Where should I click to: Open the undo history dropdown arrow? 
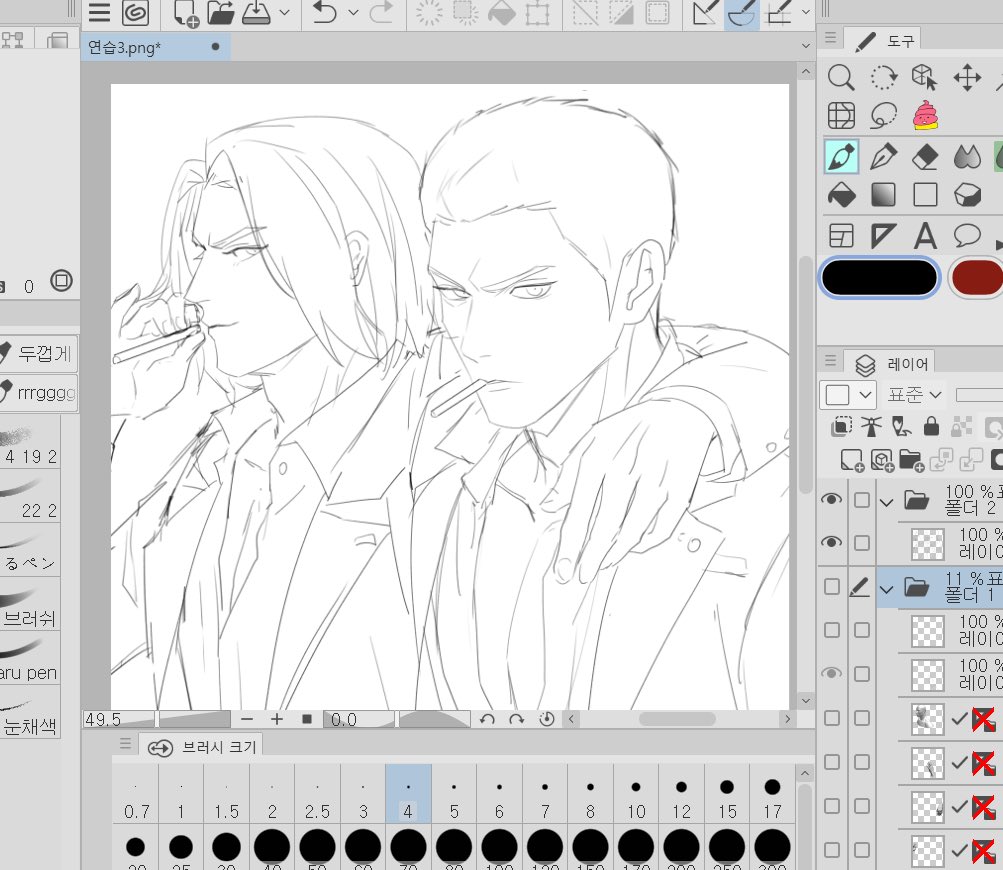[353, 12]
